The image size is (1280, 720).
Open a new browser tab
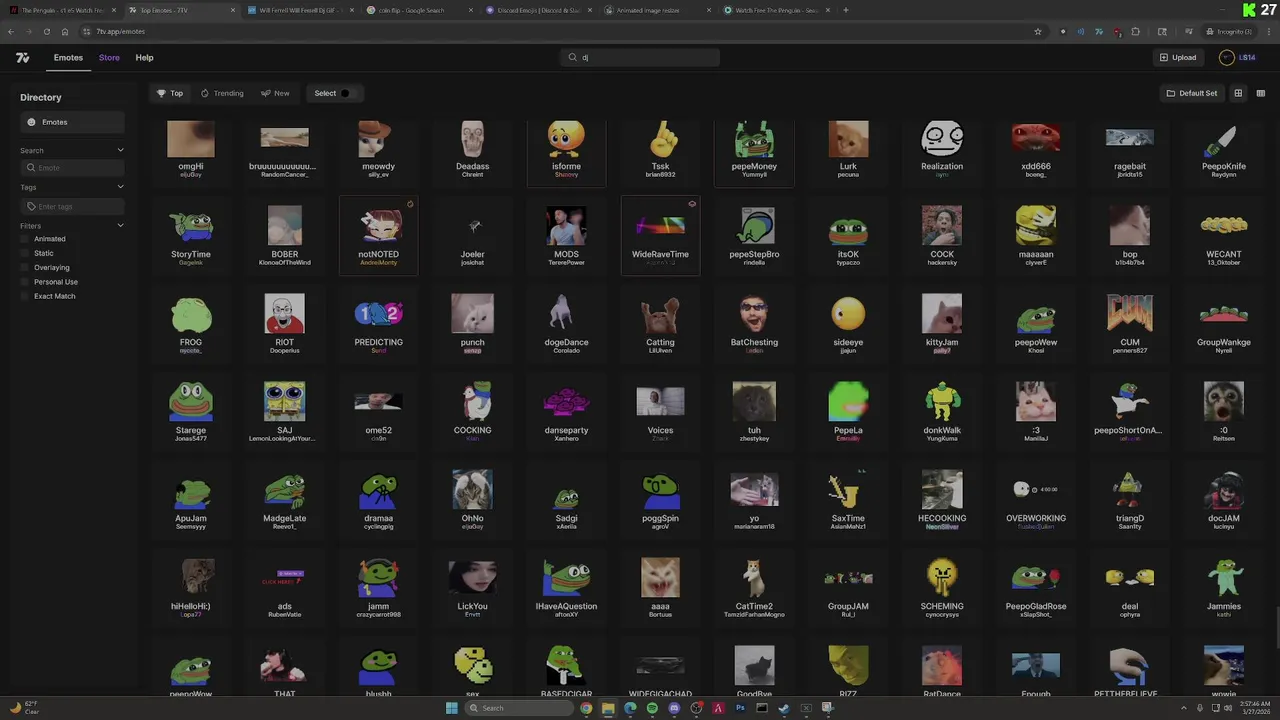(846, 10)
